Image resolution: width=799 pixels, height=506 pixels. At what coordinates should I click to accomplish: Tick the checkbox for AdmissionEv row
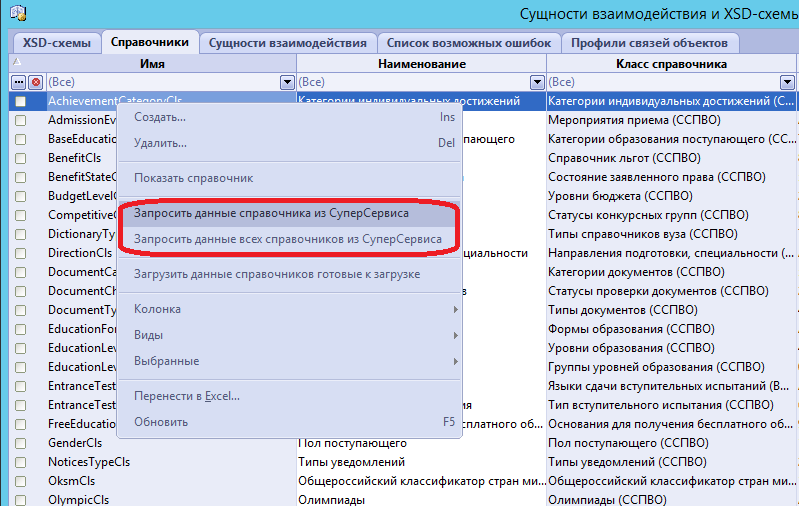pyautogui.click(x=20, y=120)
